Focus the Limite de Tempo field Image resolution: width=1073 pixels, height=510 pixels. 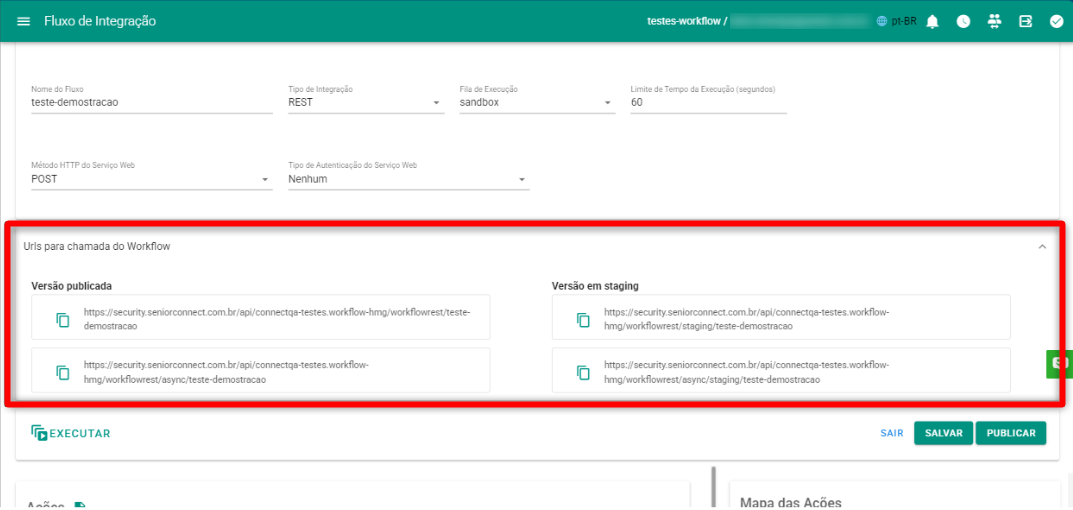(x=708, y=103)
